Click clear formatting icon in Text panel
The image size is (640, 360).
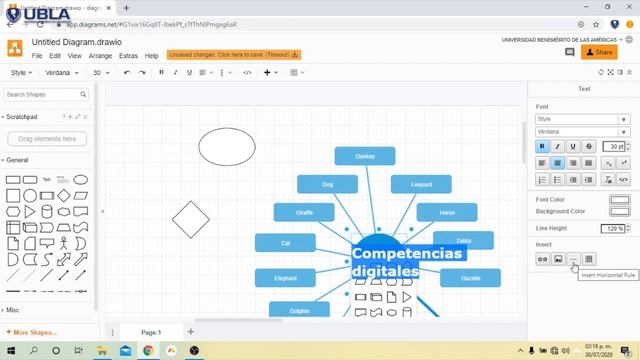point(608,180)
